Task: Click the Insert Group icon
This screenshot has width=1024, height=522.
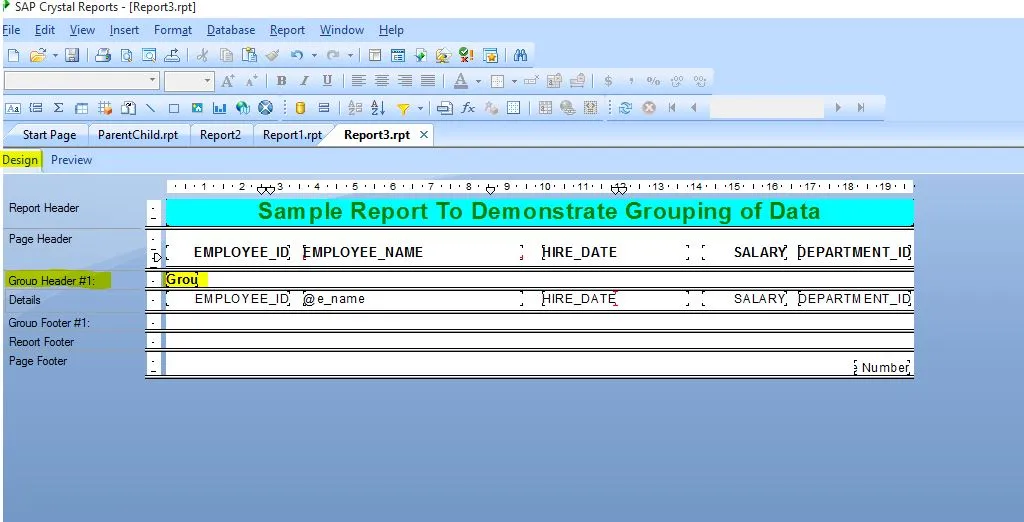Action: coord(37,108)
